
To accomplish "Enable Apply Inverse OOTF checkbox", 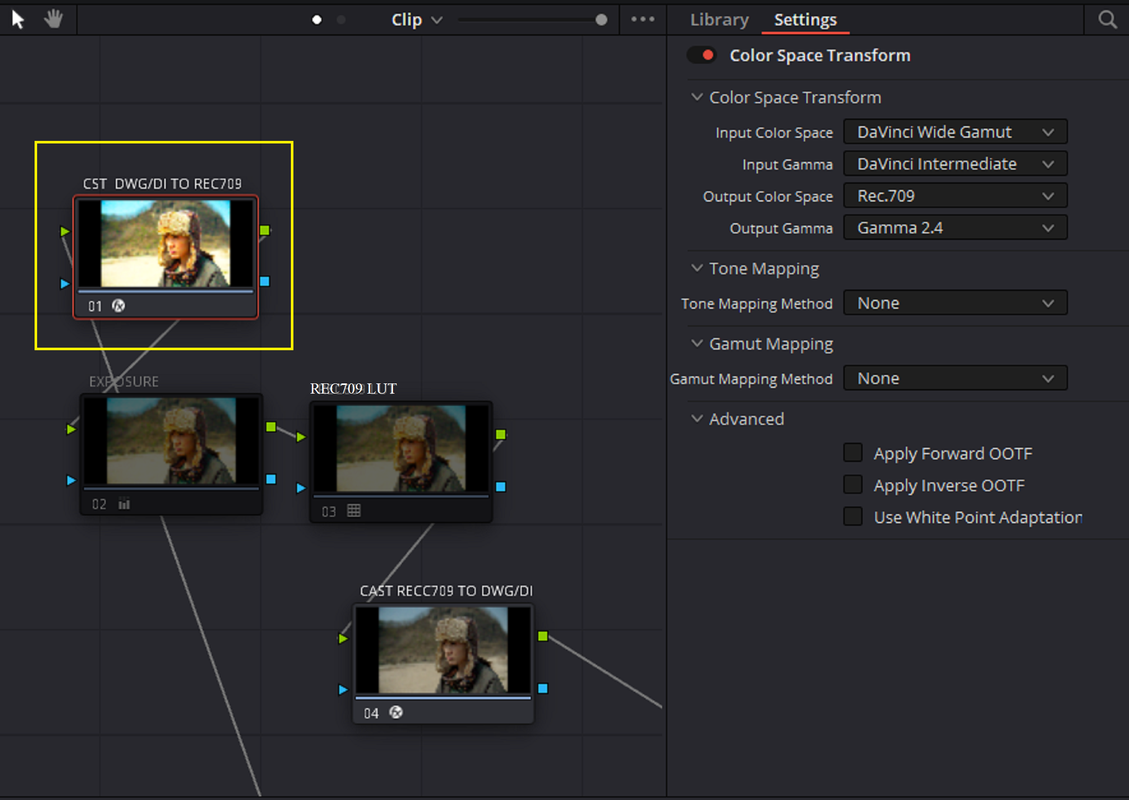I will (x=853, y=485).
